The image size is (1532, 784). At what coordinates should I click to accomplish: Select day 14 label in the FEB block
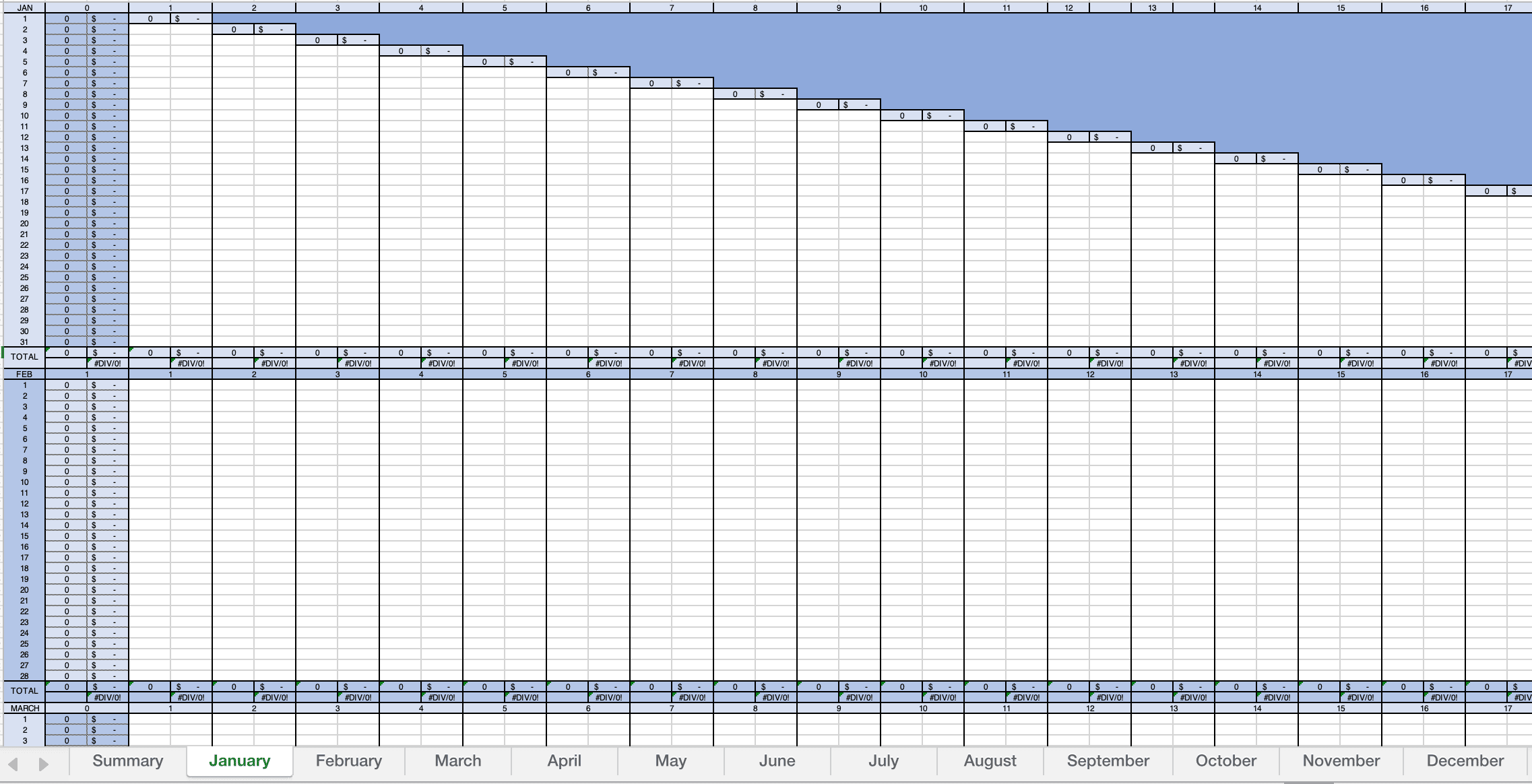(x=25, y=525)
